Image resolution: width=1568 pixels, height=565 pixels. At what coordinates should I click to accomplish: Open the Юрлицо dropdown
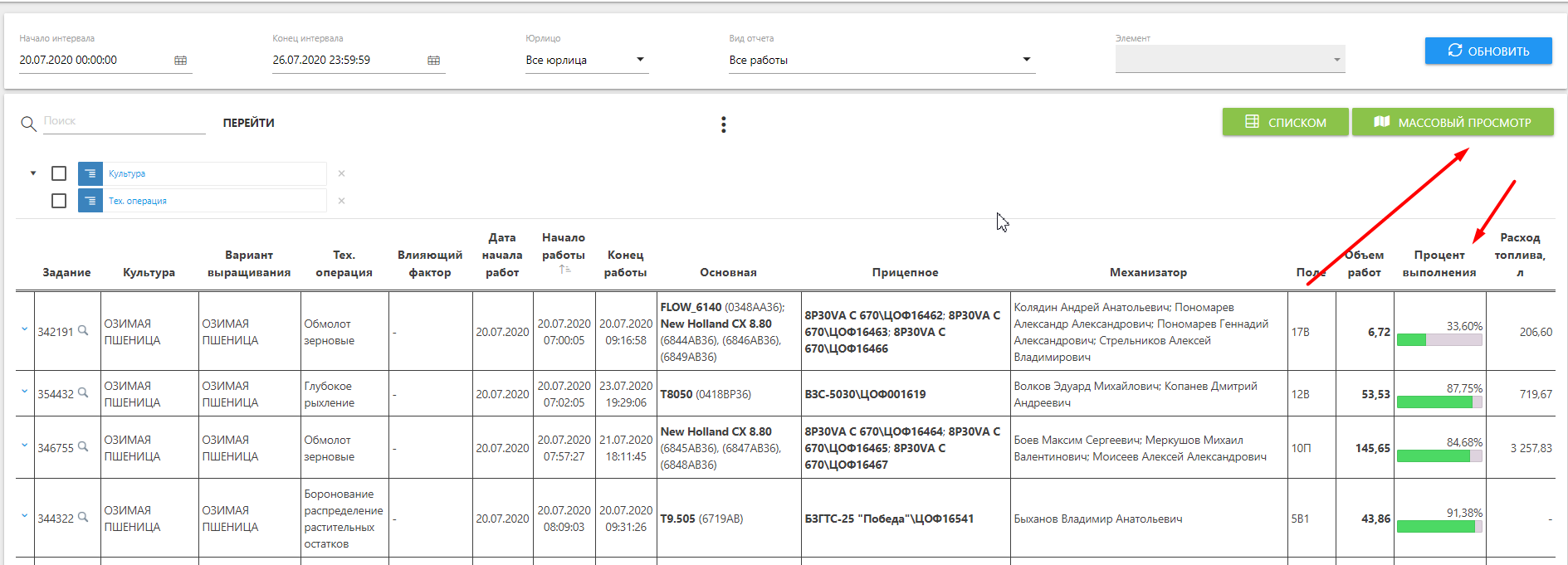586,60
